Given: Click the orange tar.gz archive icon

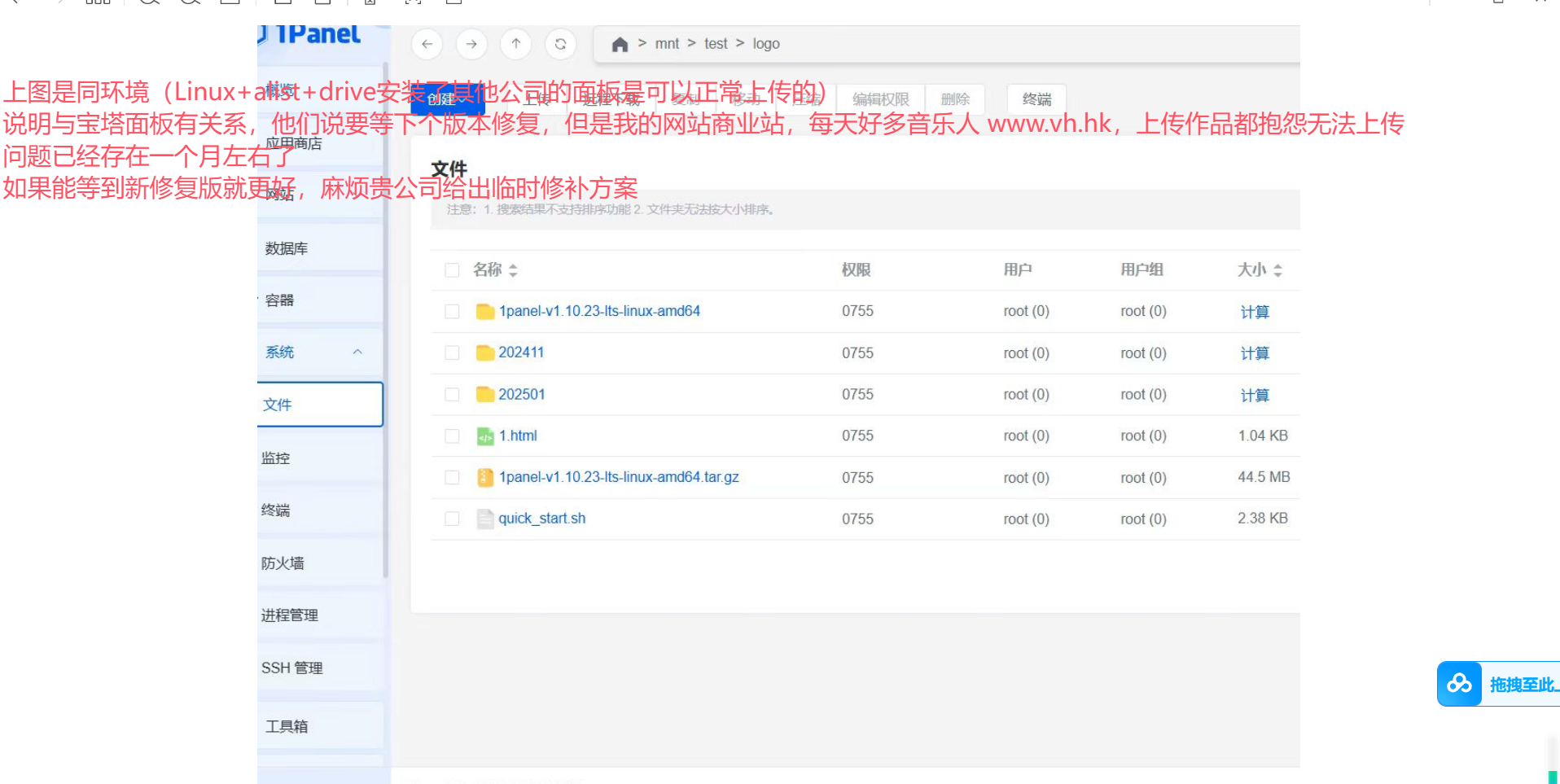Looking at the screenshot, I should pos(485,478).
